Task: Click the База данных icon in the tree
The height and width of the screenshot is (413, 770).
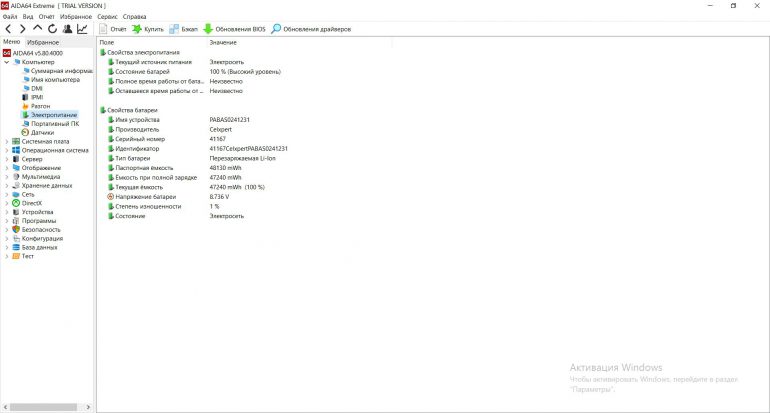Action: 16,248
